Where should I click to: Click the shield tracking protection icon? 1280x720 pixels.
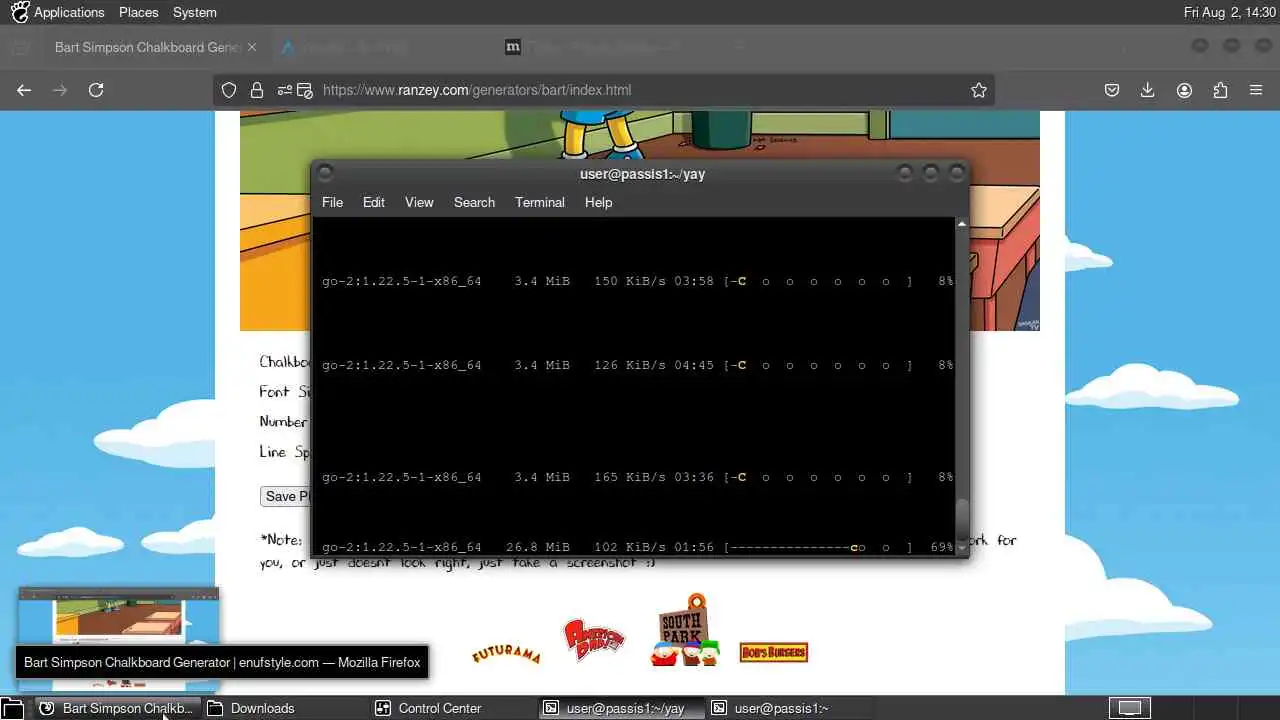coord(229,90)
